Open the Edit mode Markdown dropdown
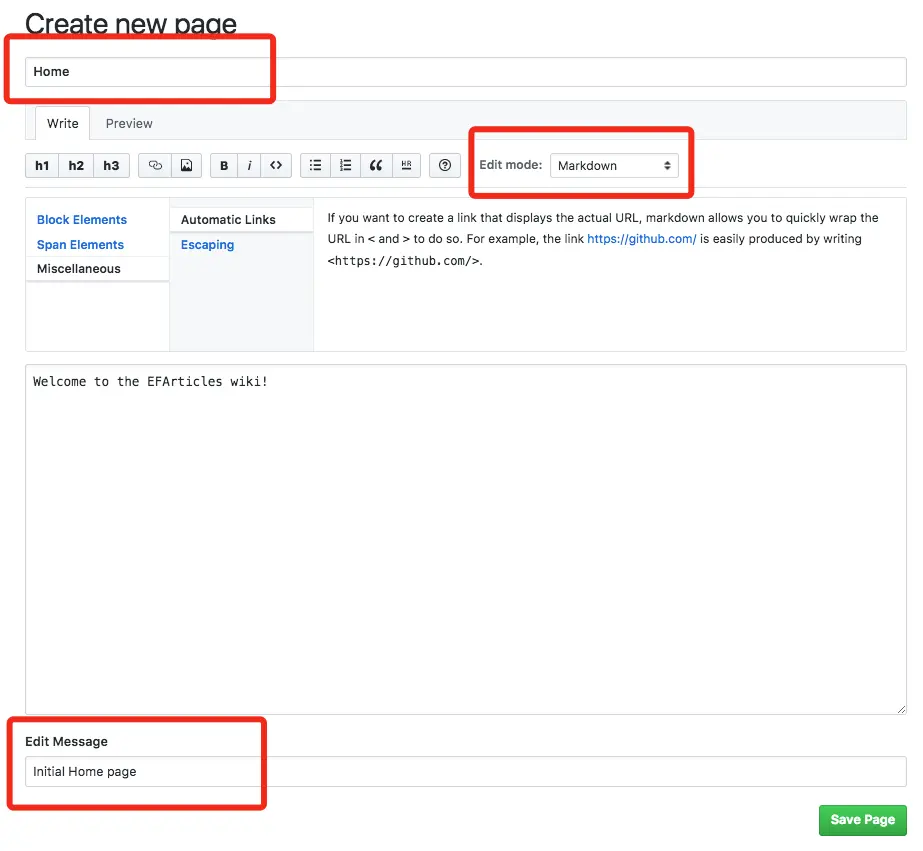The height and width of the screenshot is (851, 923). (x=614, y=165)
